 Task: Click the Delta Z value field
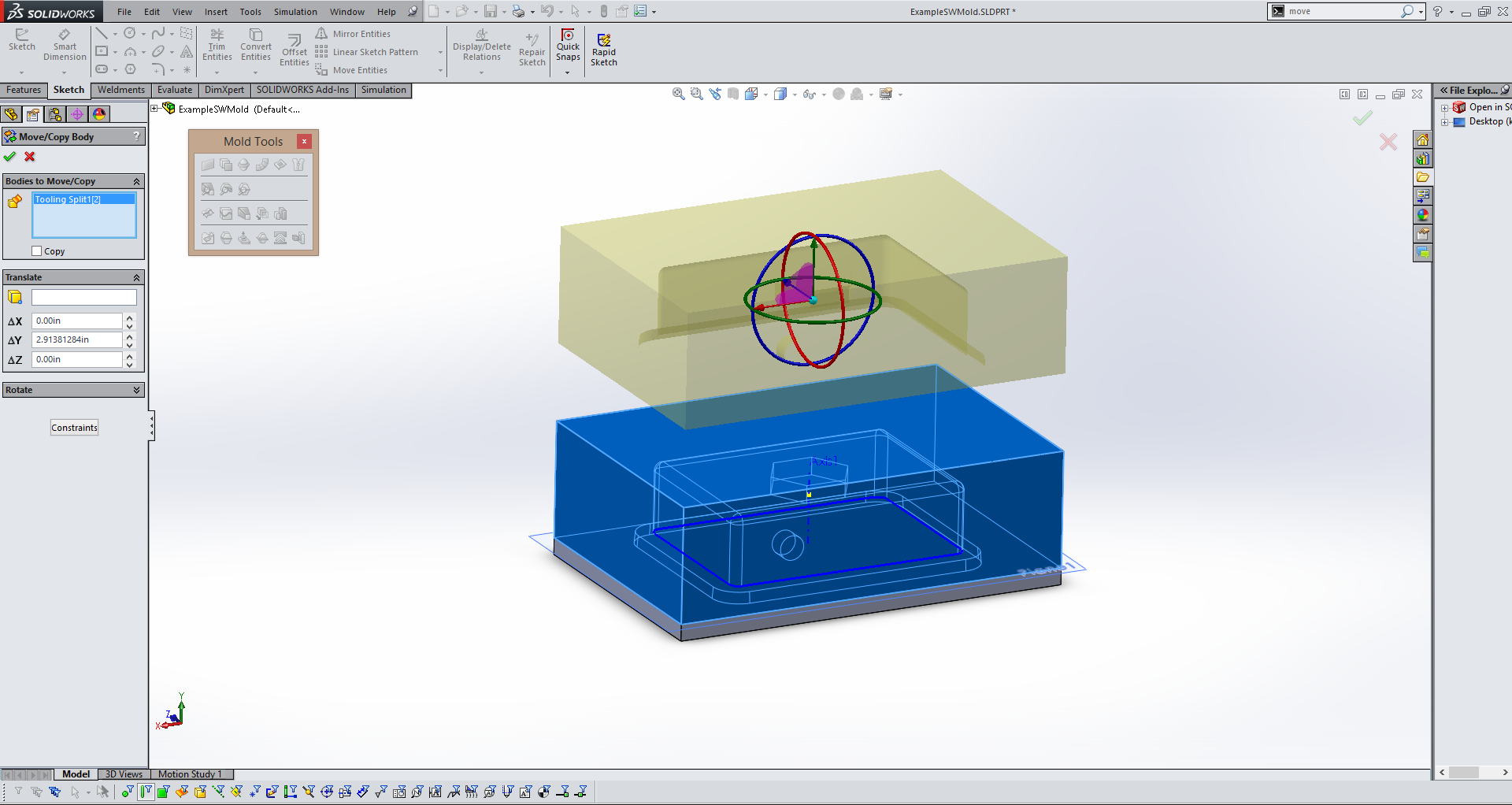click(77, 359)
